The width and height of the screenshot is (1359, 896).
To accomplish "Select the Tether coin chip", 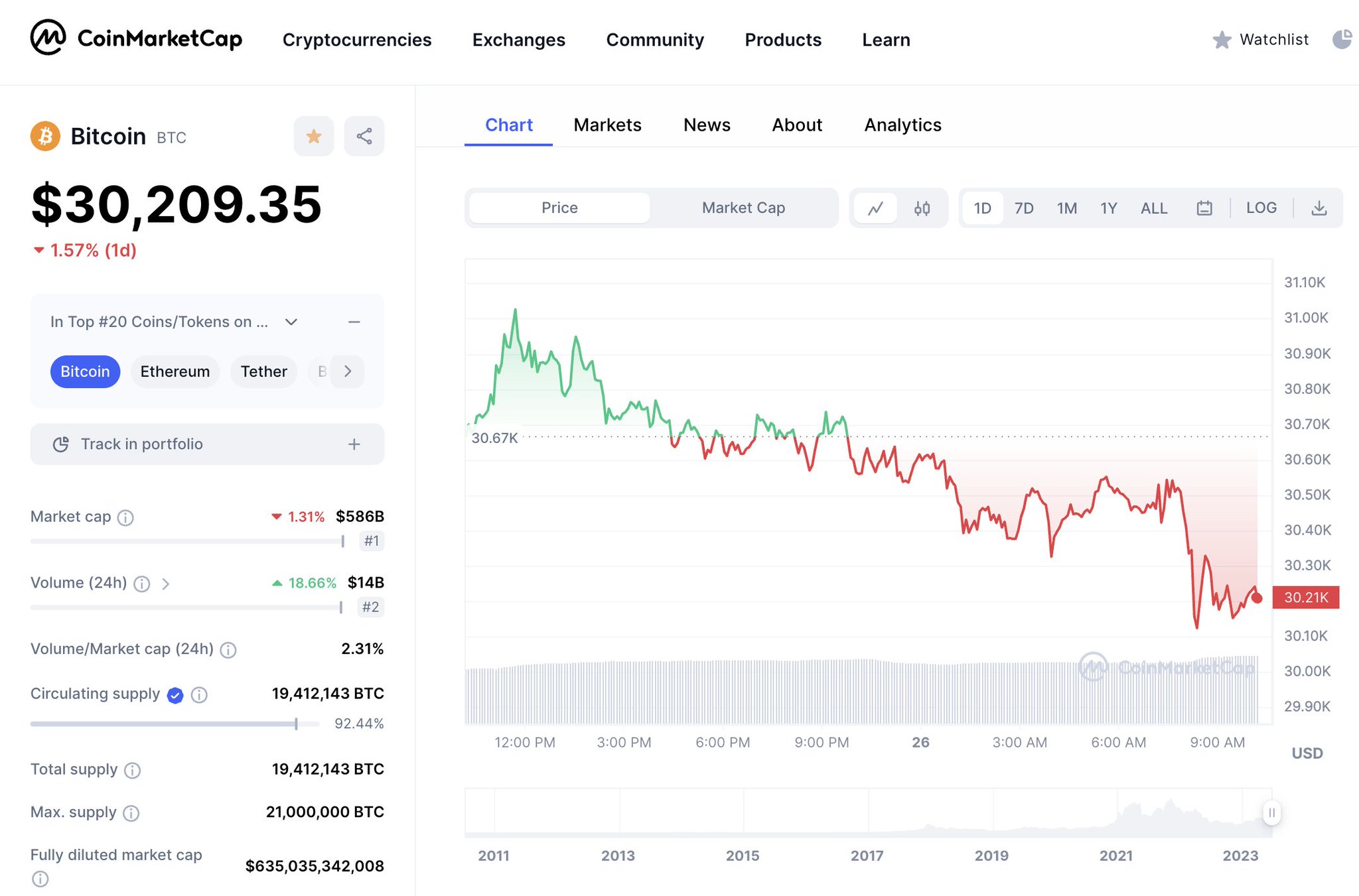I will [x=263, y=371].
